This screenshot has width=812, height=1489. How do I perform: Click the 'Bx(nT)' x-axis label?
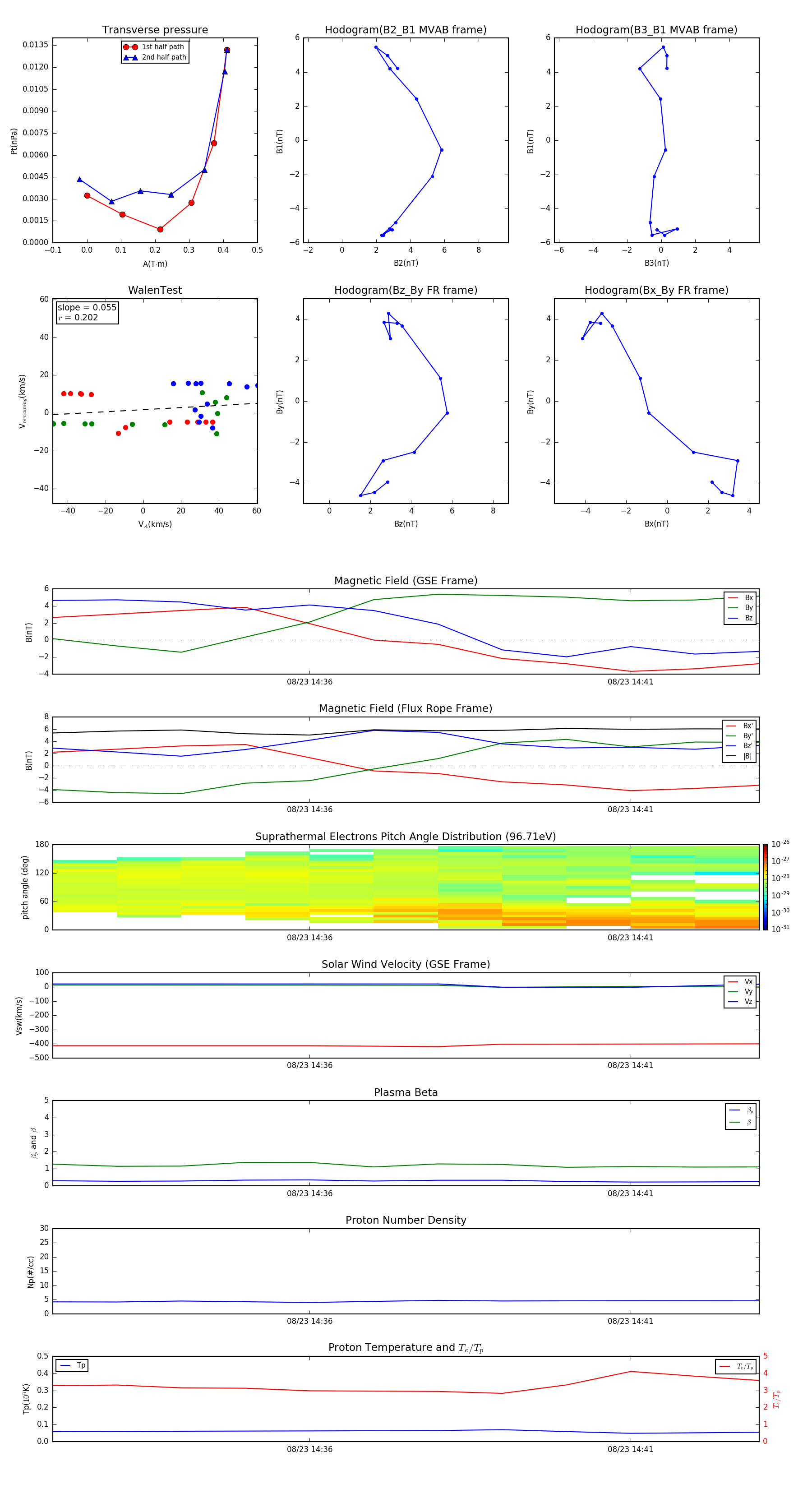pos(656,524)
